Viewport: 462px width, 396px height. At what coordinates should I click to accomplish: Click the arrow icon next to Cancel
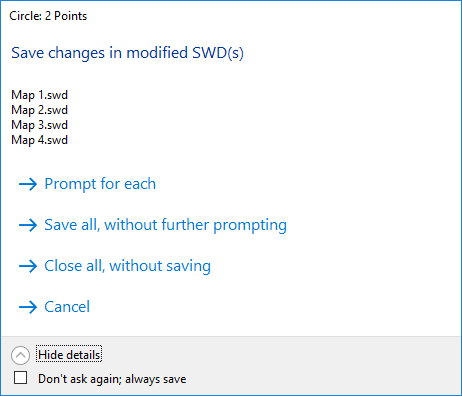28,307
